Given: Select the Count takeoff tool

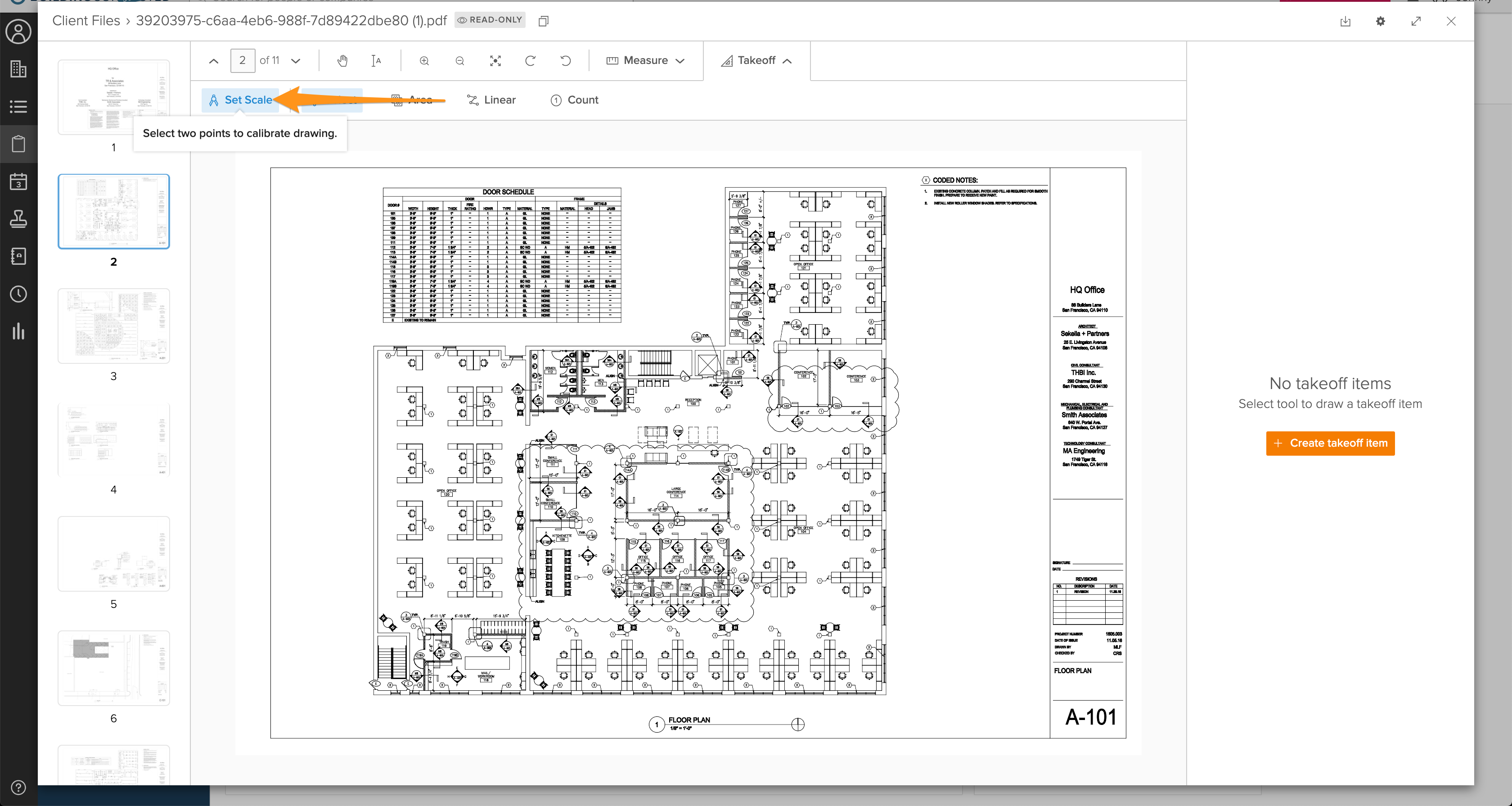Looking at the screenshot, I should [x=574, y=100].
